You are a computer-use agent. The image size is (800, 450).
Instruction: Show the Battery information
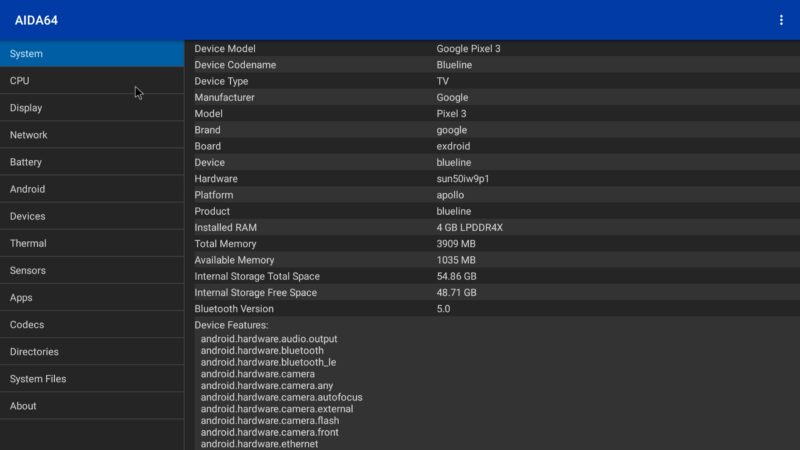(92, 162)
